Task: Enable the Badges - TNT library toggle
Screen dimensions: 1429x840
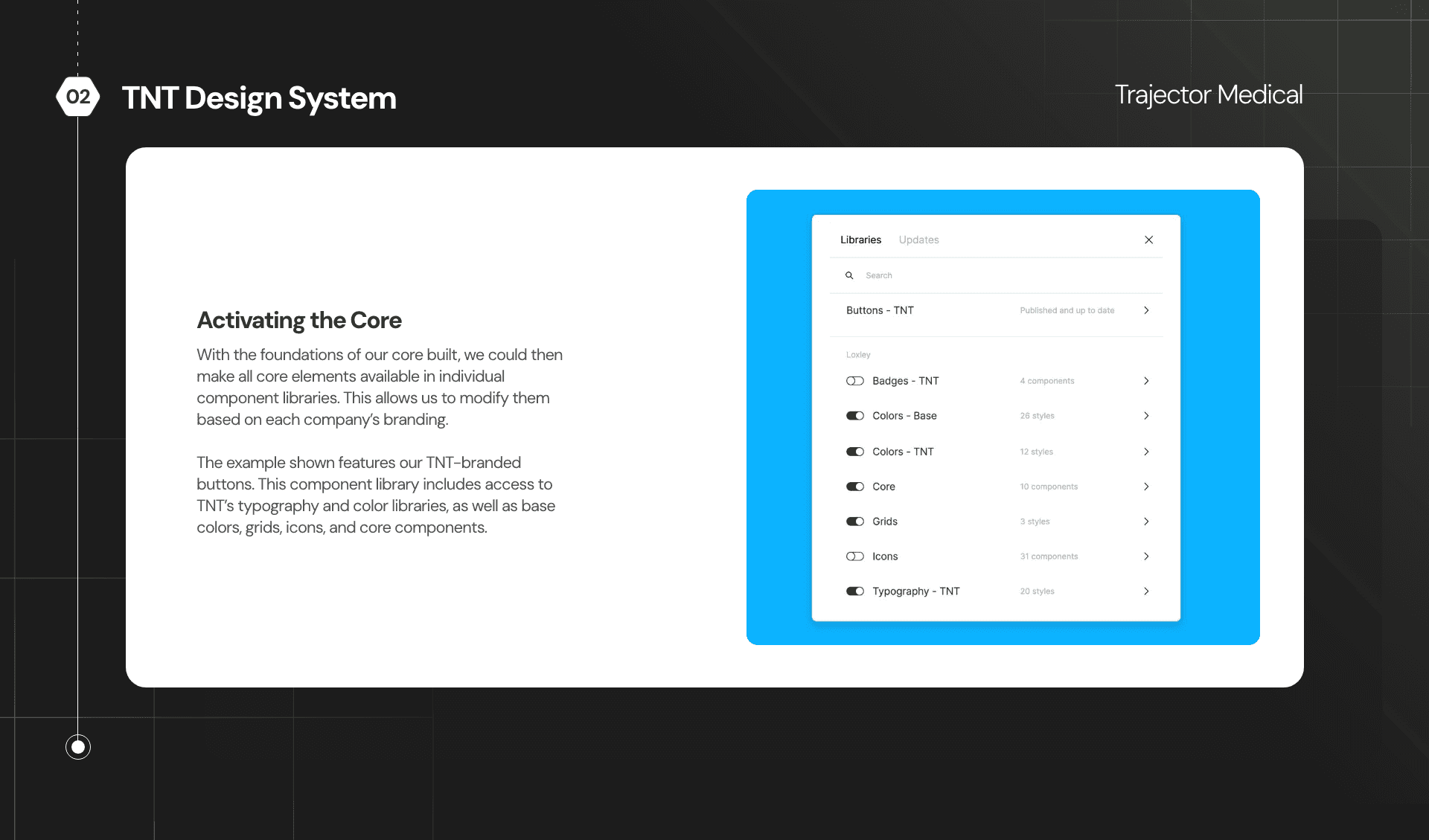Action: (855, 380)
